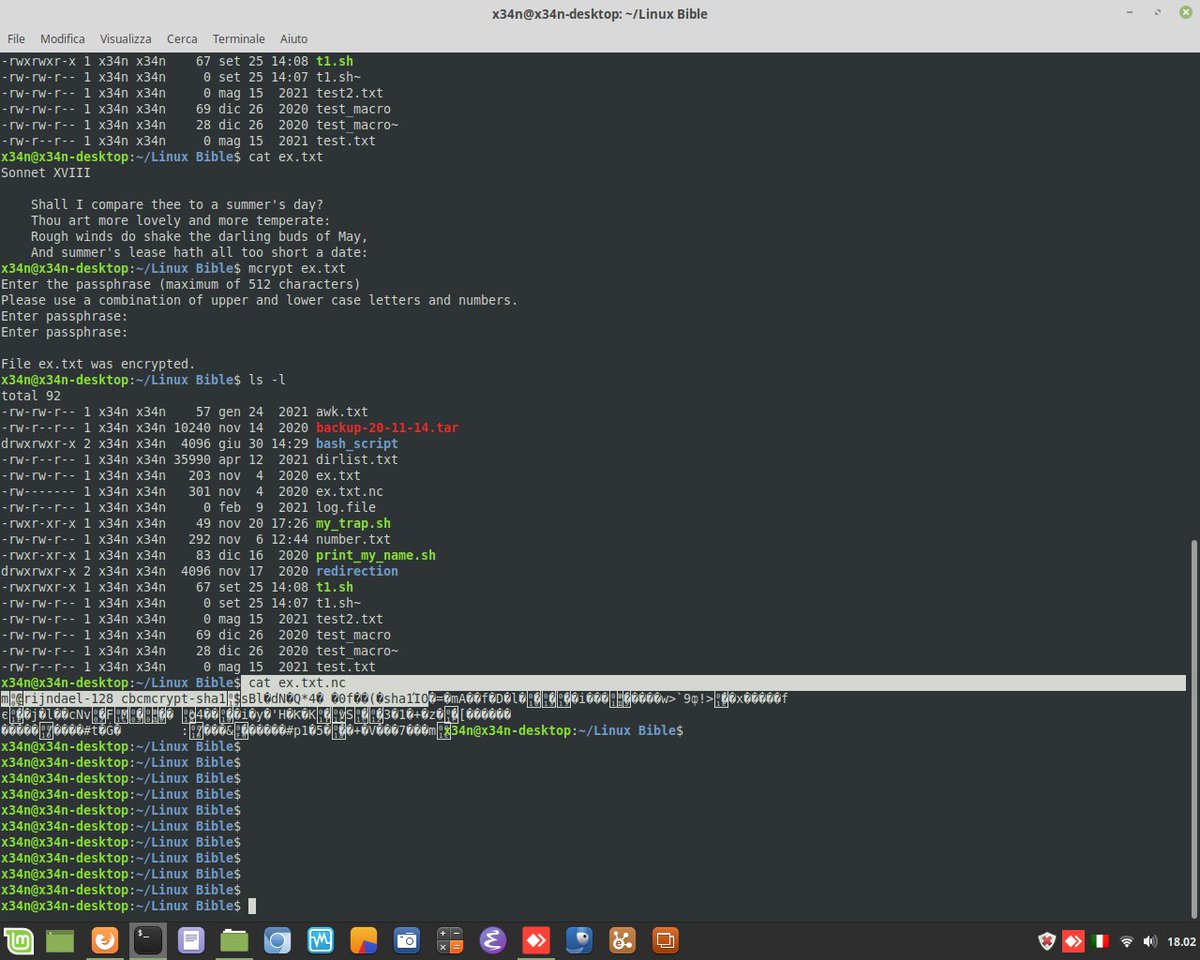Click the 'number.txt' filename

click(x=353, y=540)
